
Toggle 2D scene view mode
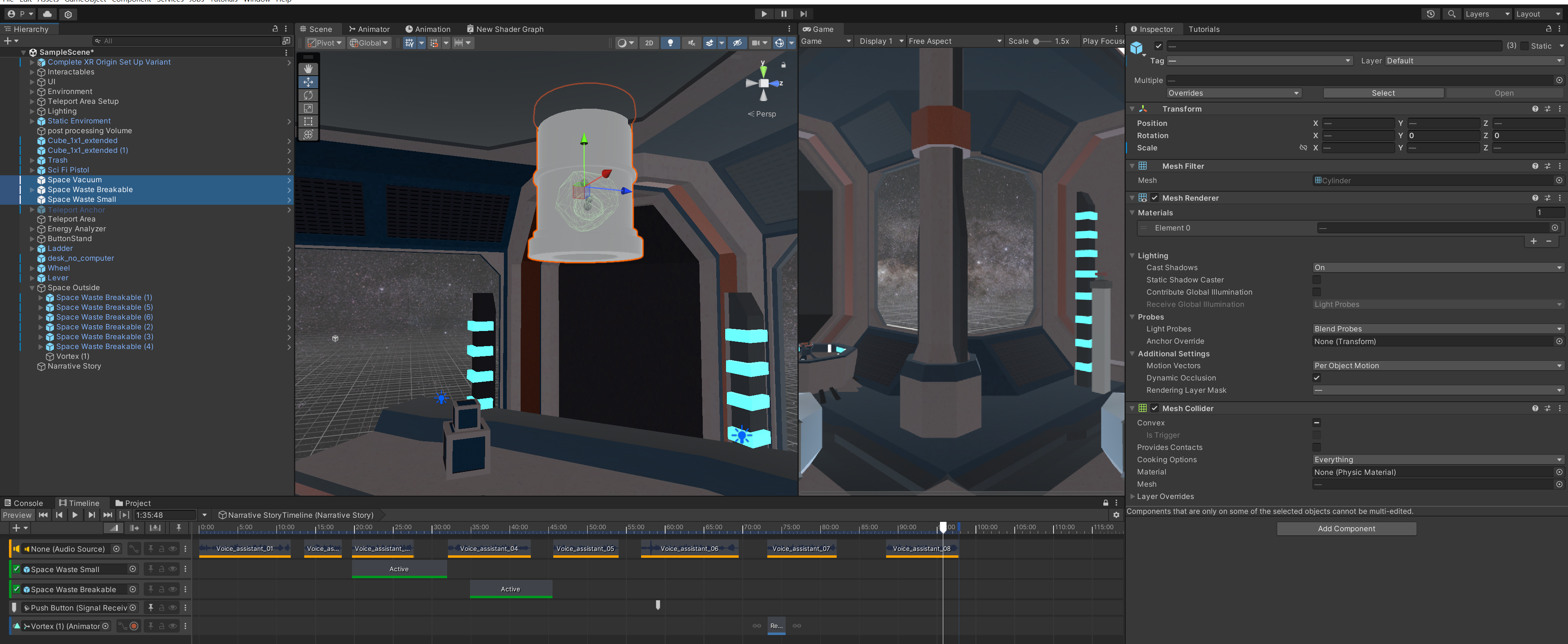point(649,42)
